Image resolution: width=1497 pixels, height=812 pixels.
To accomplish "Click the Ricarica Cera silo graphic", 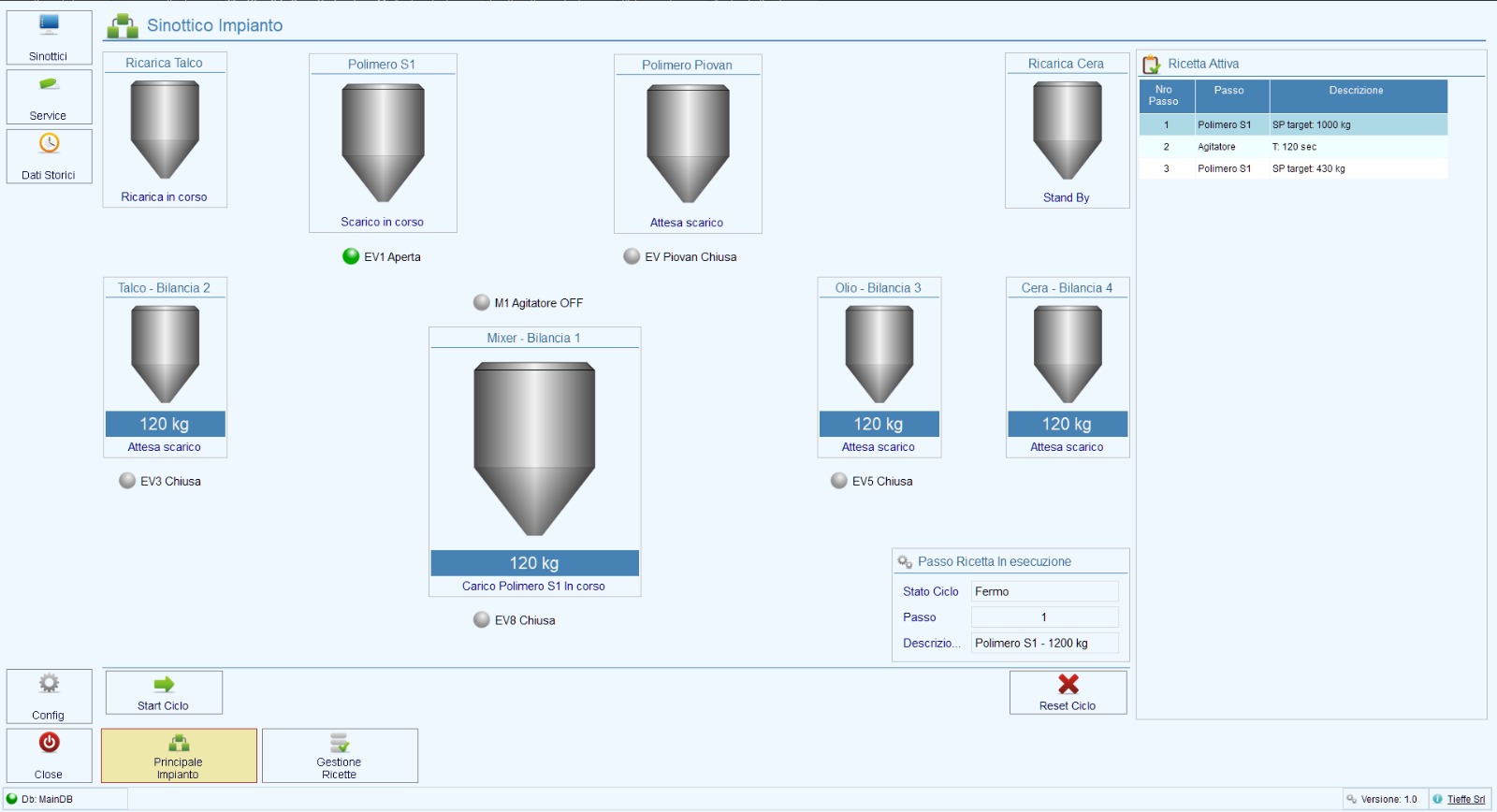I will point(1067,130).
